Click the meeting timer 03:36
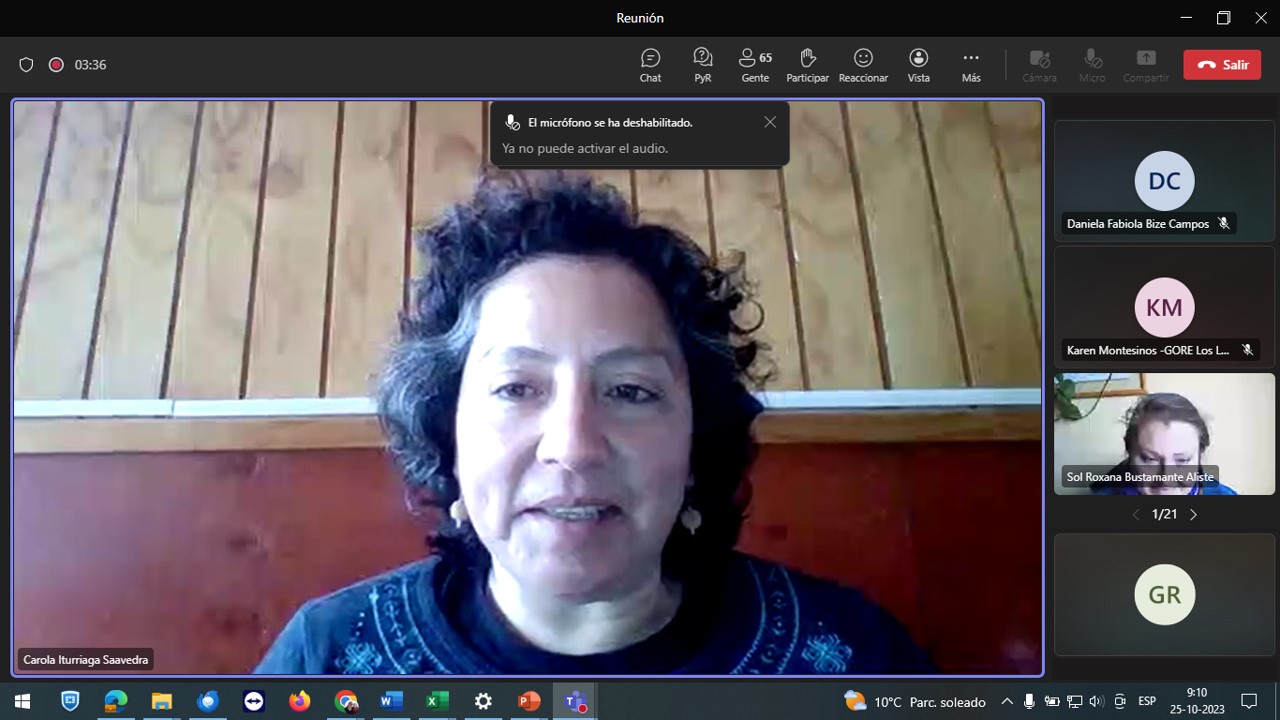The image size is (1280, 720). click(90, 65)
